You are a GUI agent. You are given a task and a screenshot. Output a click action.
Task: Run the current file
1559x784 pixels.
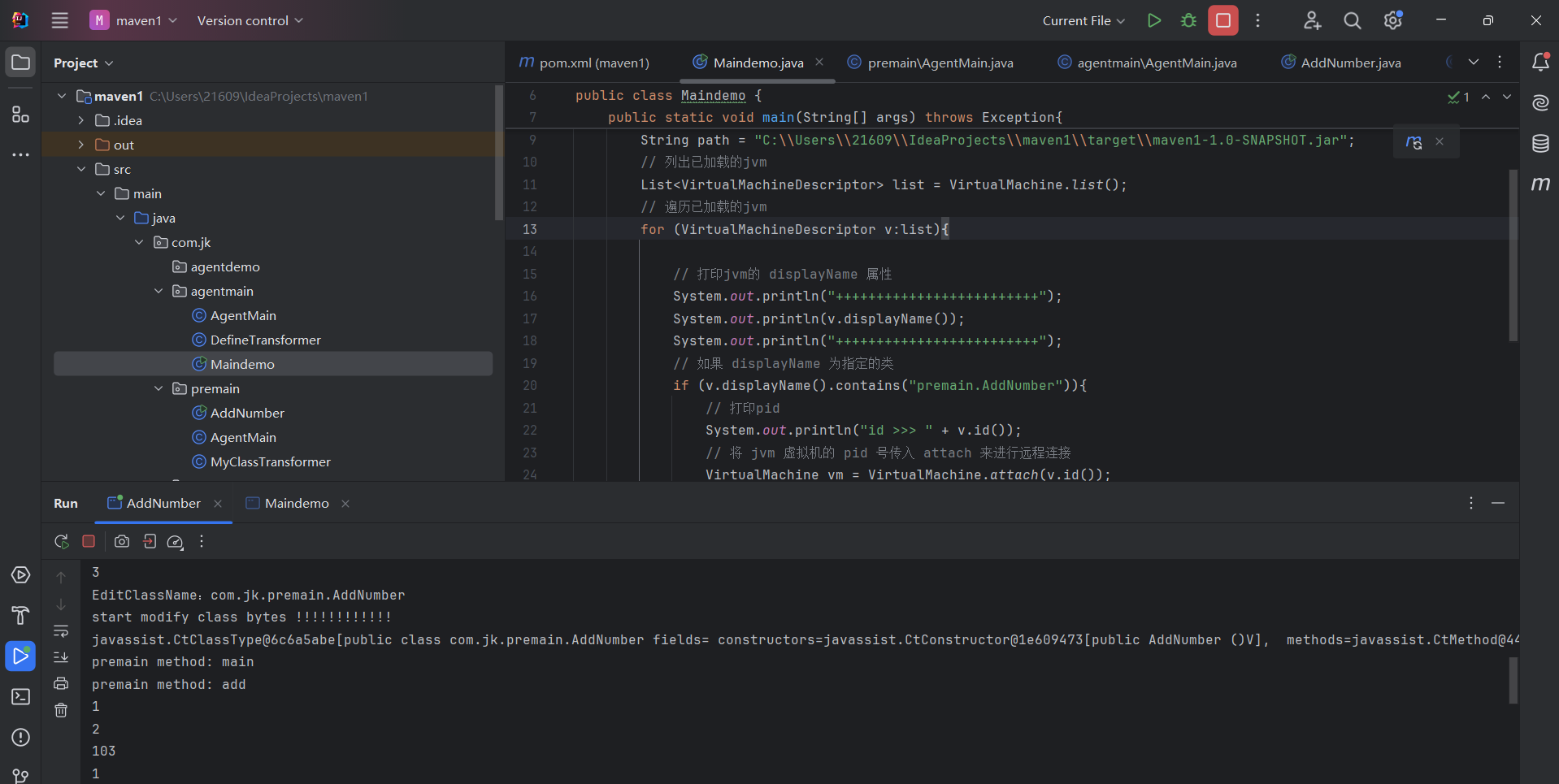(1153, 20)
